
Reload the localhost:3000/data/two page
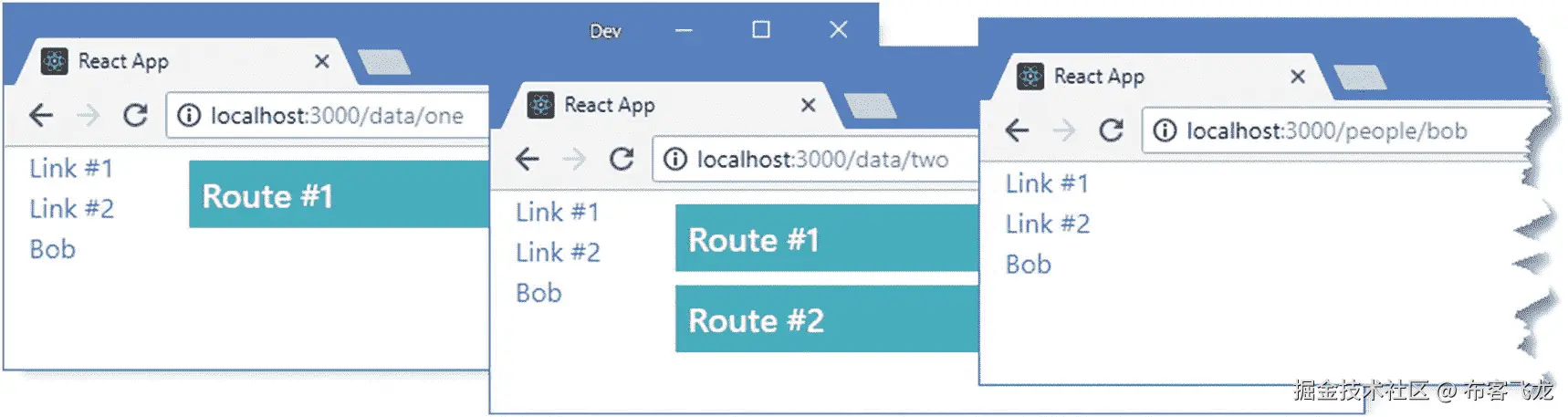coord(622,159)
